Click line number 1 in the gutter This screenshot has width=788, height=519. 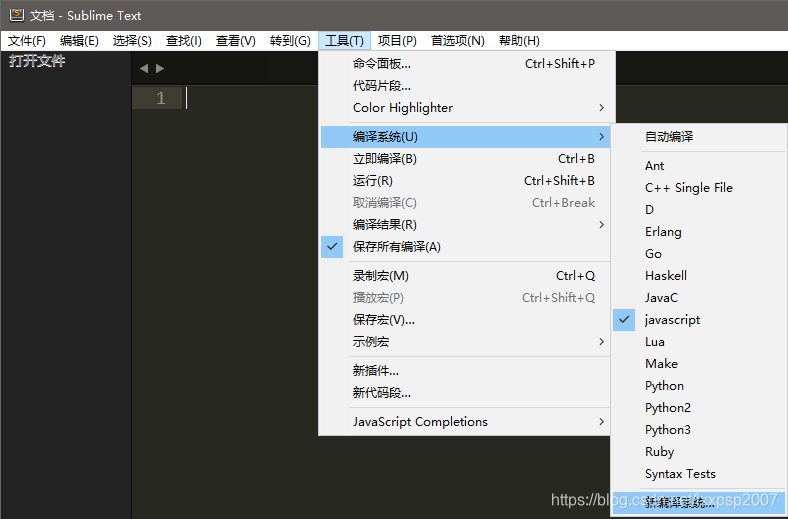[160, 98]
